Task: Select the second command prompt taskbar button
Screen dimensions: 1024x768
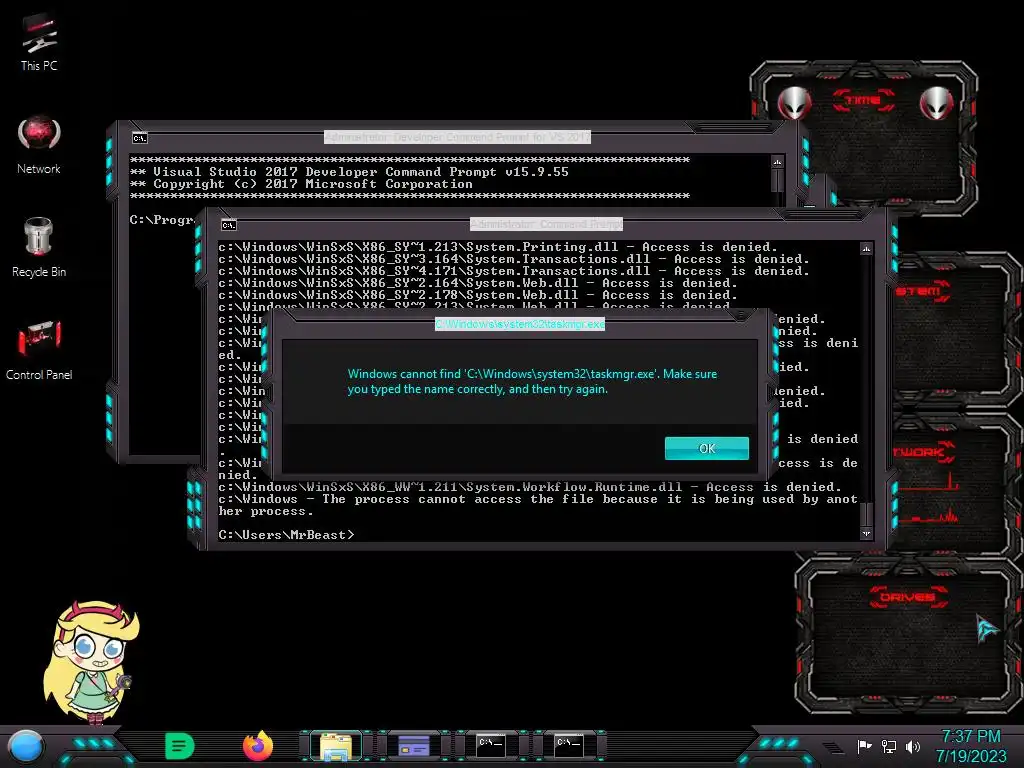Action: [x=568, y=746]
